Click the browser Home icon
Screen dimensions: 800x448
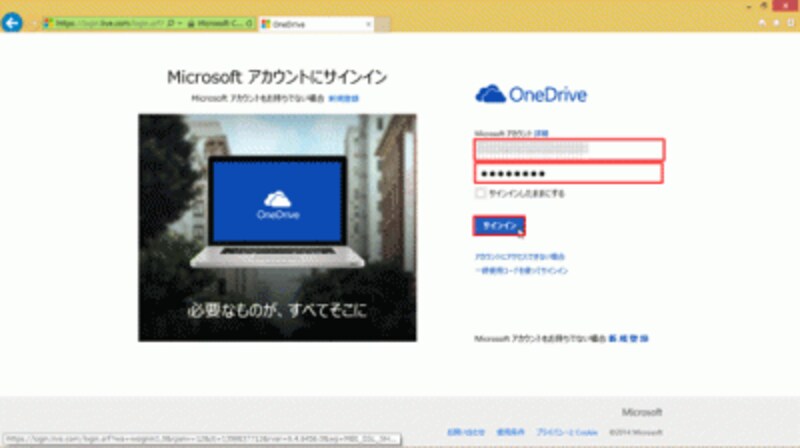tap(762, 23)
